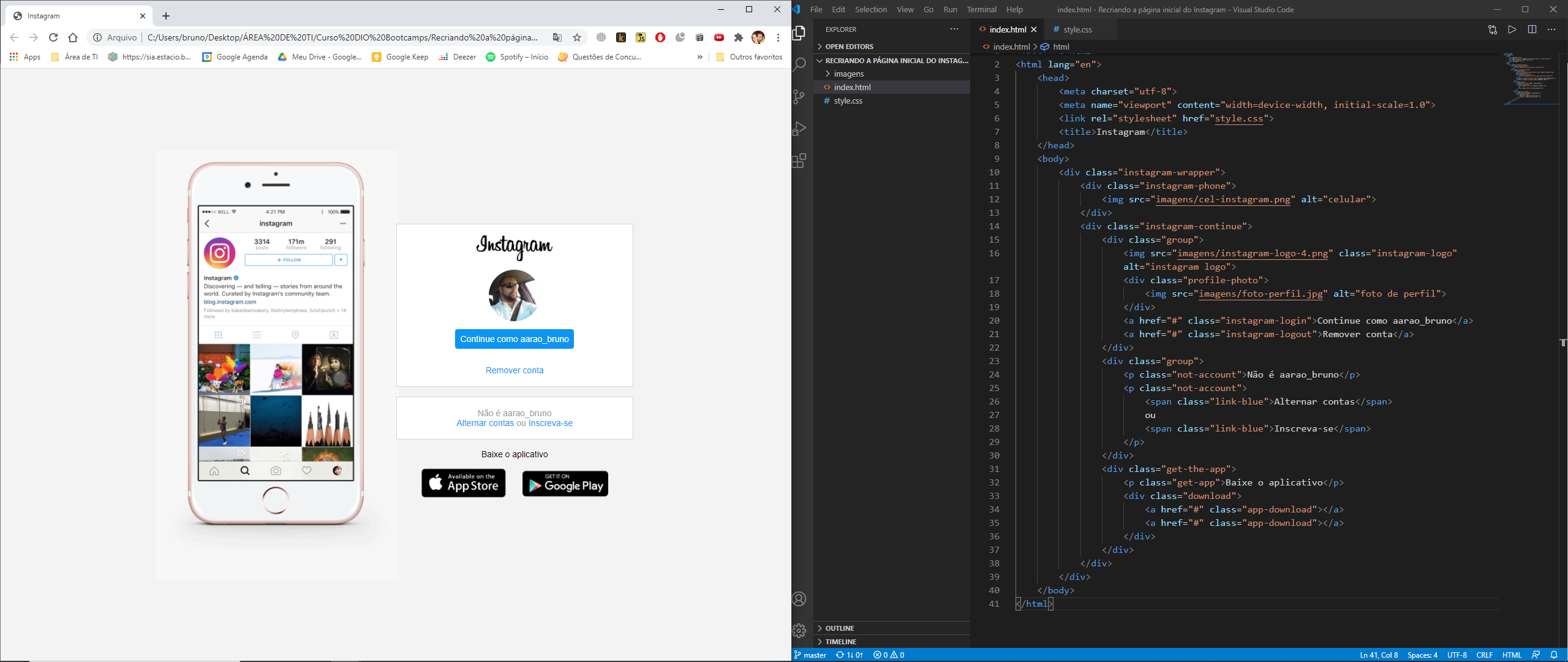Click Continue como aarao_bruno button
Viewport: 1568px width, 662px height.
[x=514, y=338]
